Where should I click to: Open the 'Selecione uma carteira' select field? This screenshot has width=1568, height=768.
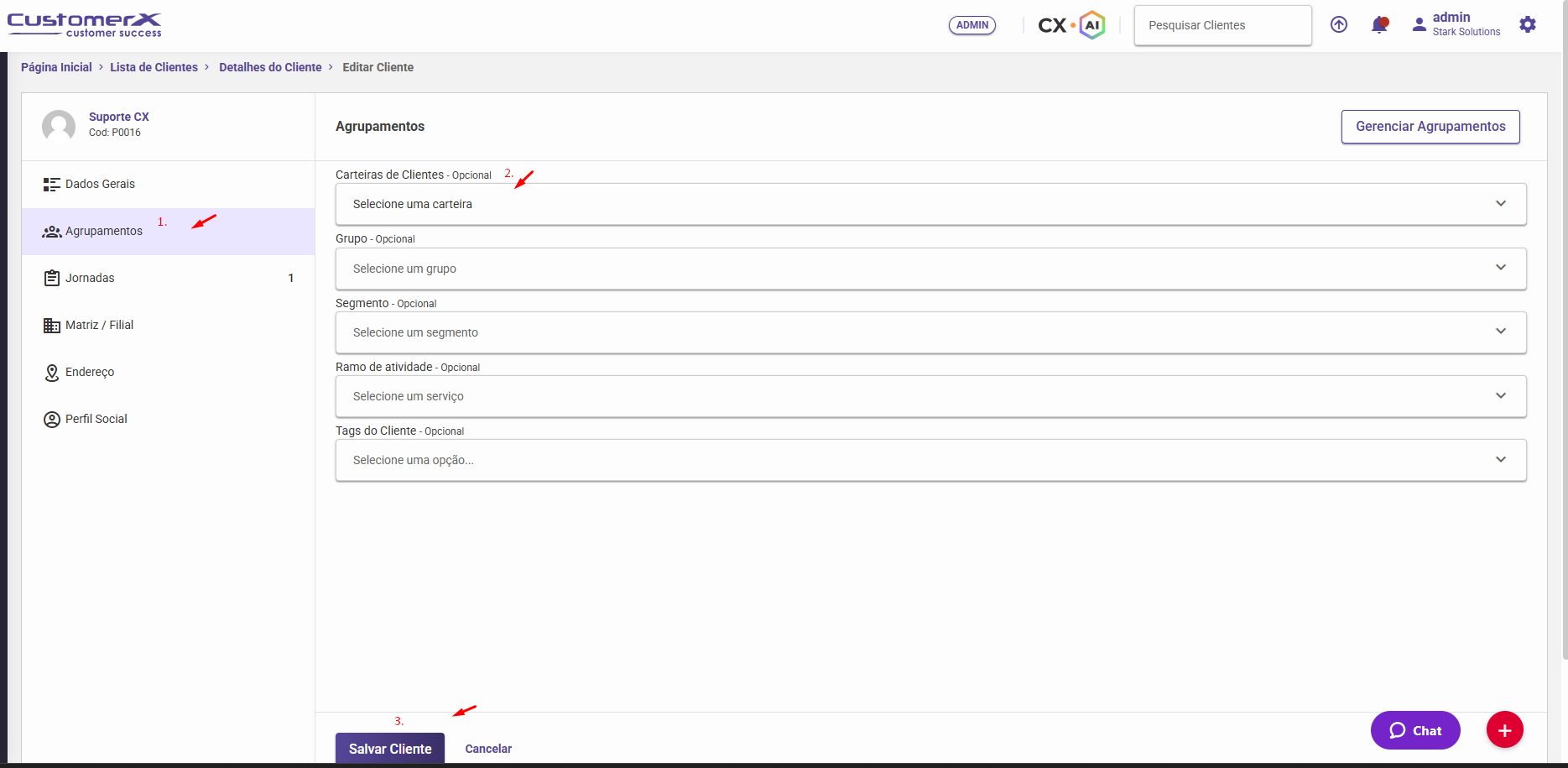[x=931, y=204]
